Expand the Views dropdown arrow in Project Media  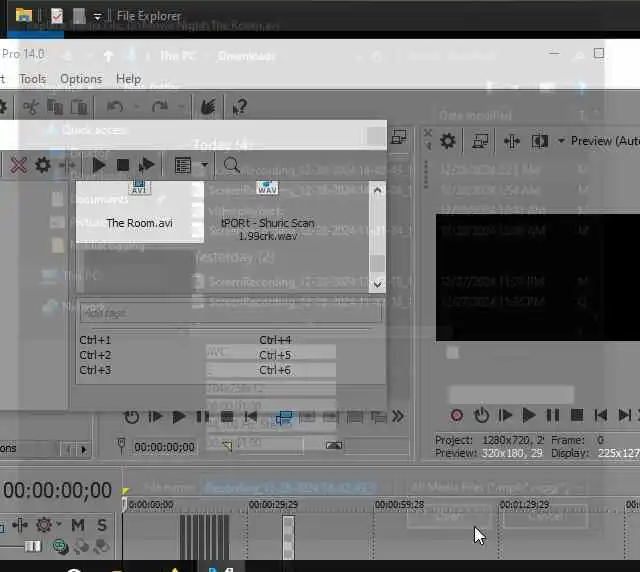tap(204, 165)
